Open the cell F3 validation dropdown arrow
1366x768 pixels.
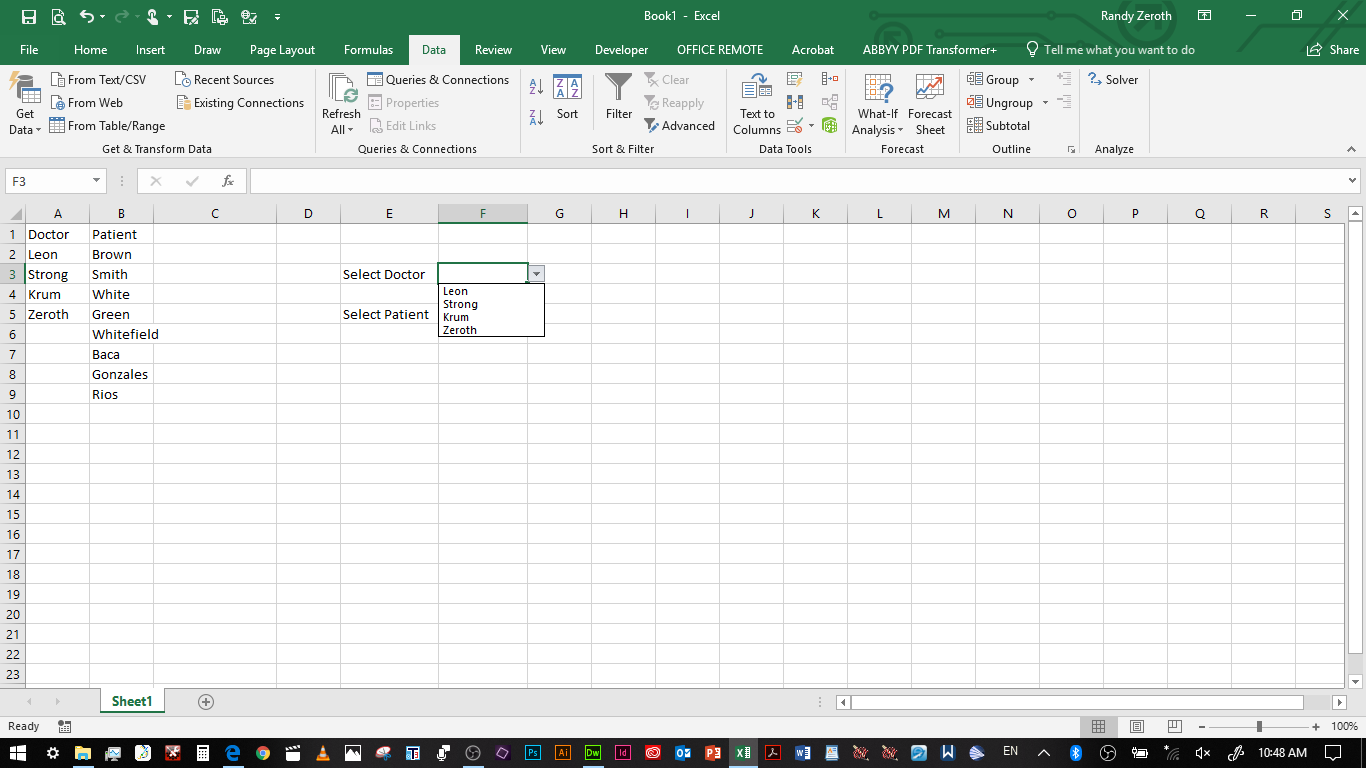point(537,274)
